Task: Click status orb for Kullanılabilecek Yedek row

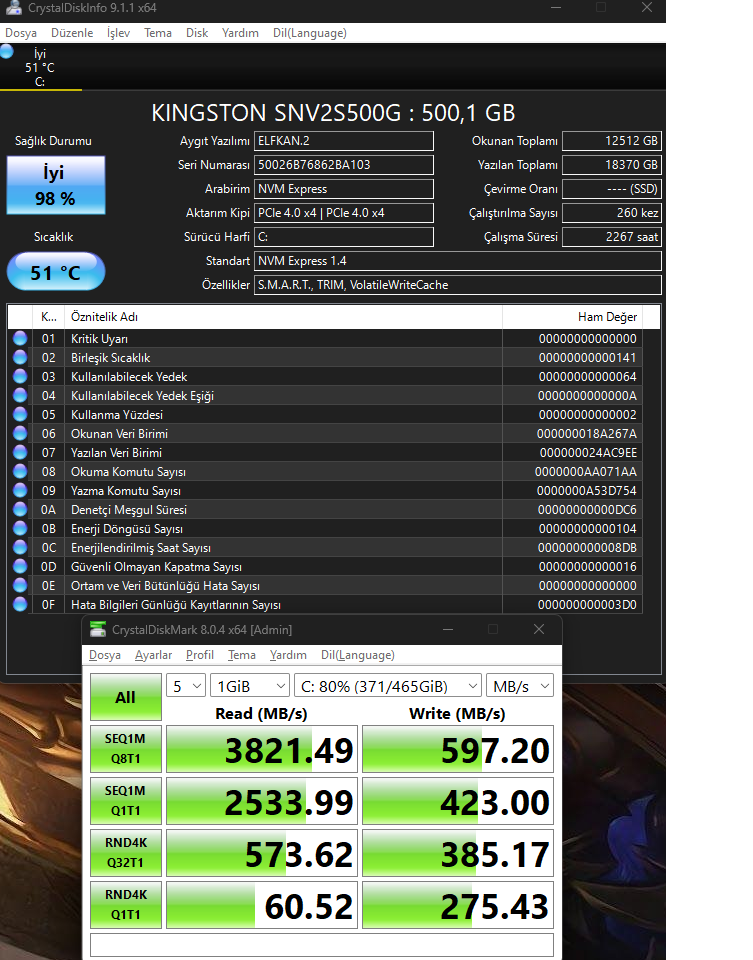Action: tap(20, 376)
